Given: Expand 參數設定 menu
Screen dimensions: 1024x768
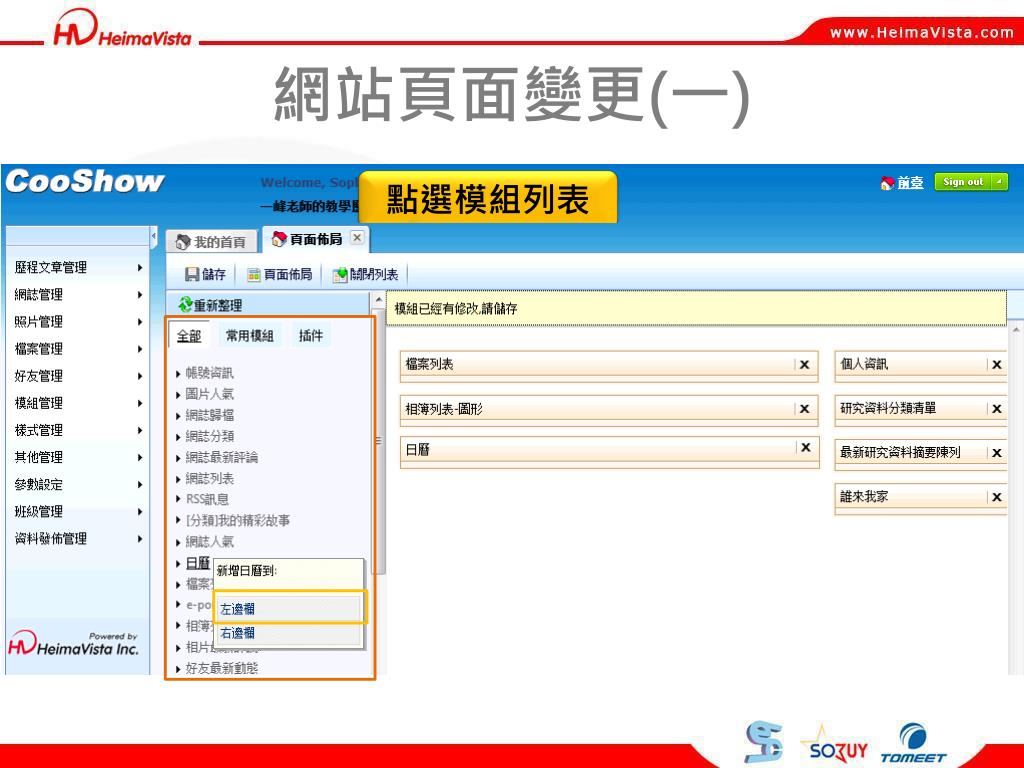Looking at the screenshot, I should coord(78,485).
